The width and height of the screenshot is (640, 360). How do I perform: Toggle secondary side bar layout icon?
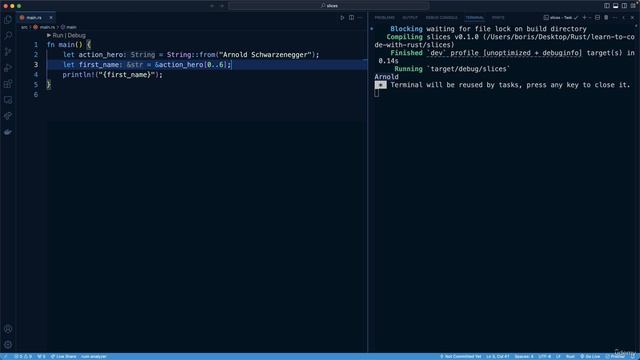click(624, 6)
